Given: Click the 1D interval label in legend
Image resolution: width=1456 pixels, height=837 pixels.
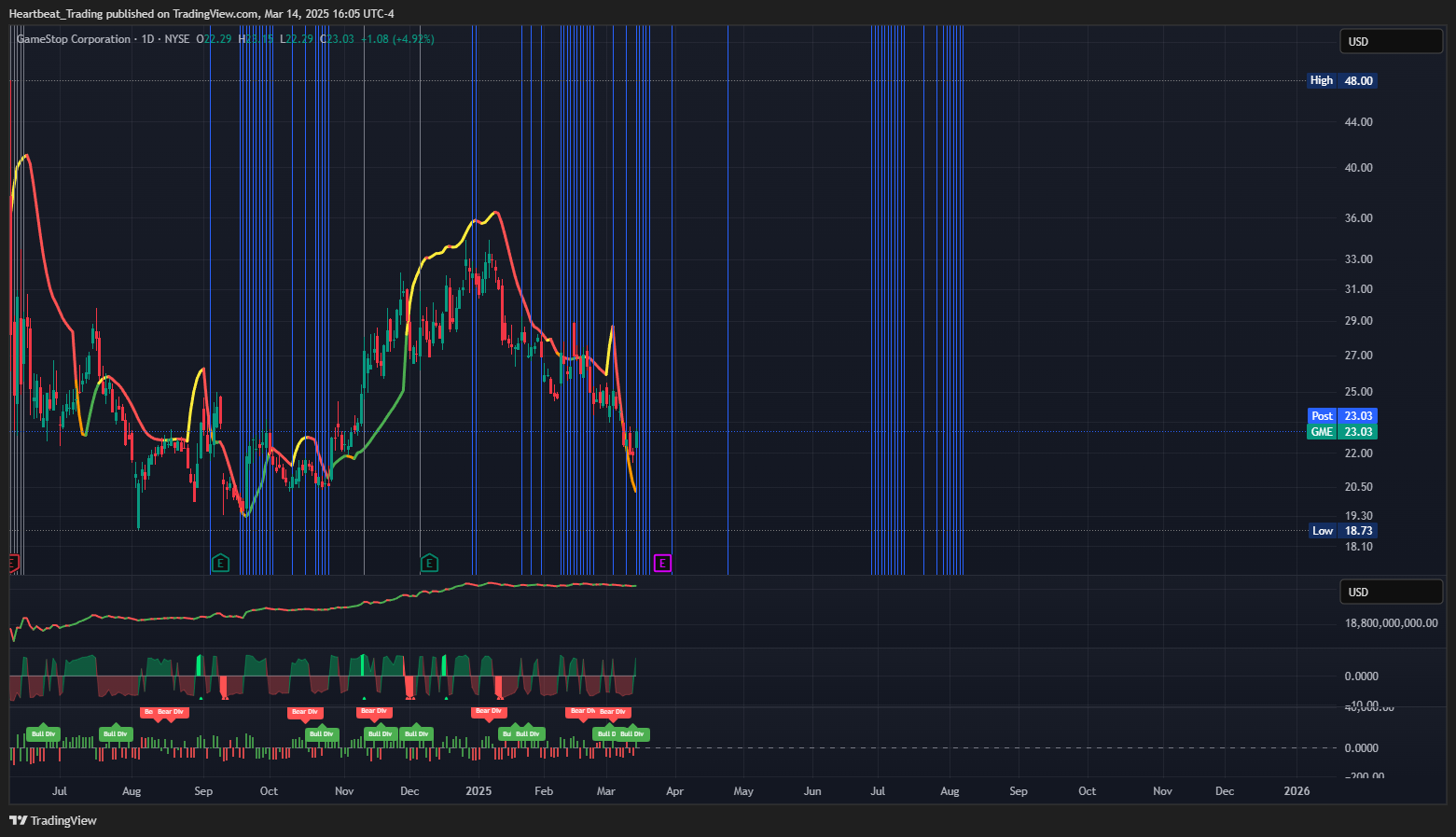Looking at the screenshot, I should click(147, 39).
